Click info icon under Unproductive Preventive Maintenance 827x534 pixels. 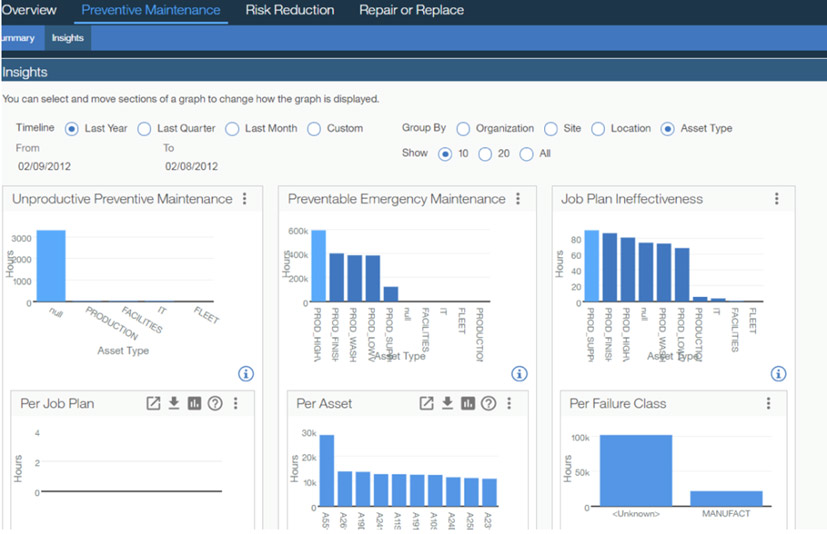click(246, 373)
